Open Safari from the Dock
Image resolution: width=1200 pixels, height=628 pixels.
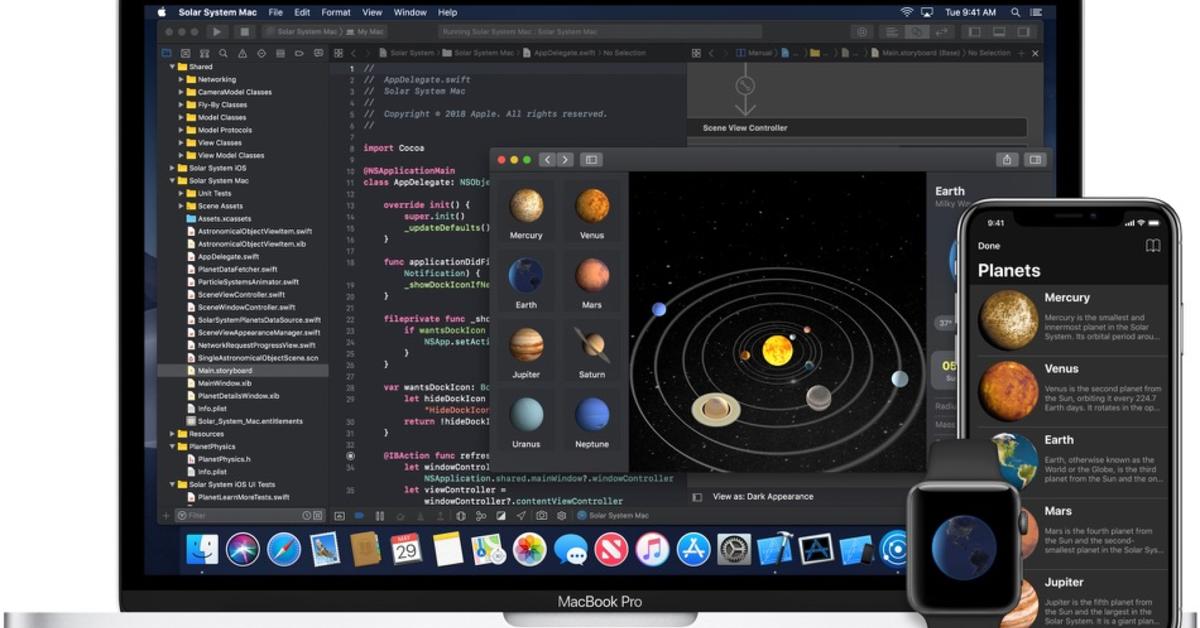[284, 549]
